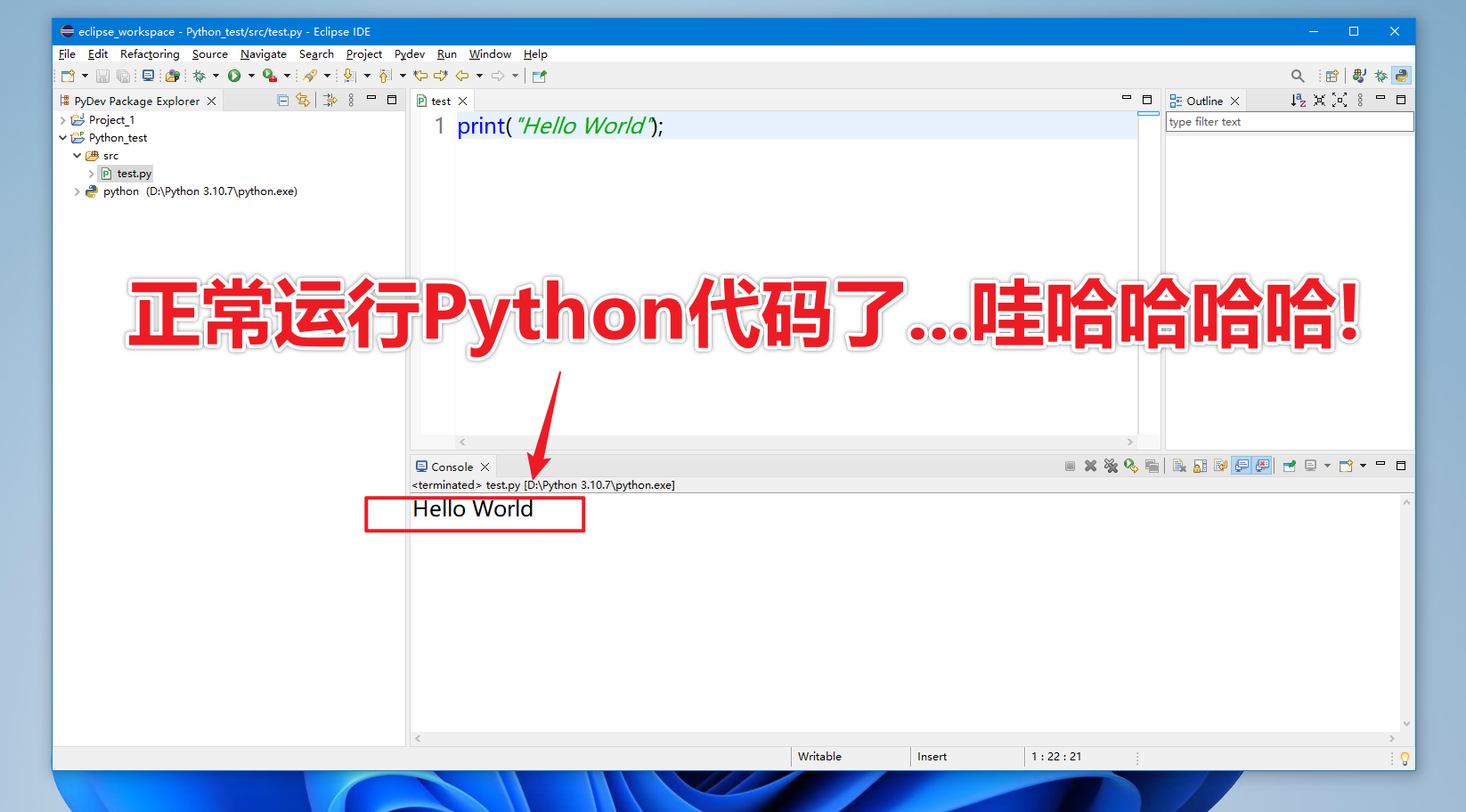Image resolution: width=1466 pixels, height=812 pixels.
Task: Select the Console tab
Action: (x=452, y=467)
